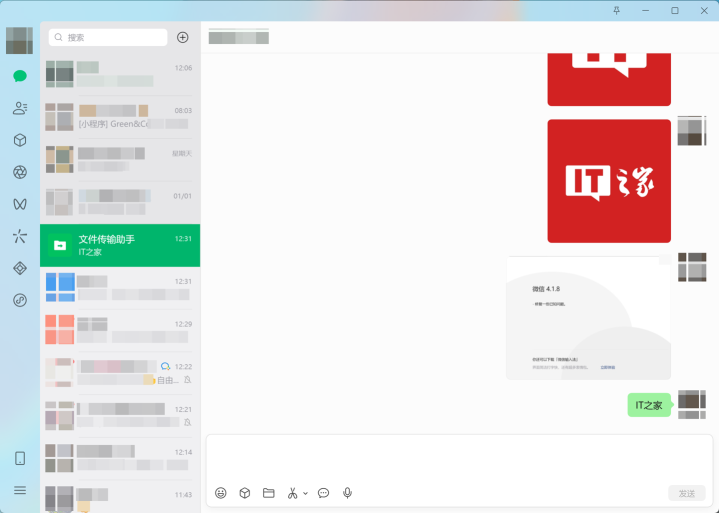Open Moments aperture icon in the sidebar

point(20,172)
